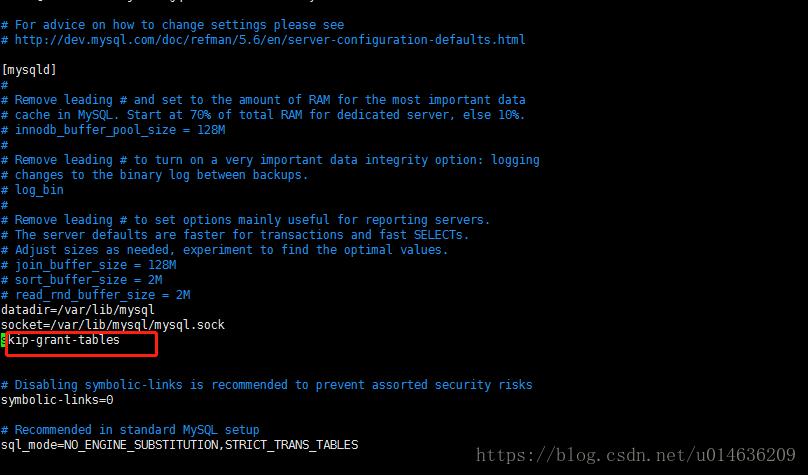Viewport: 808px width, 475px height.
Task: Click the symbolic-links=0 setting line
Action: click(x=57, y=400)
